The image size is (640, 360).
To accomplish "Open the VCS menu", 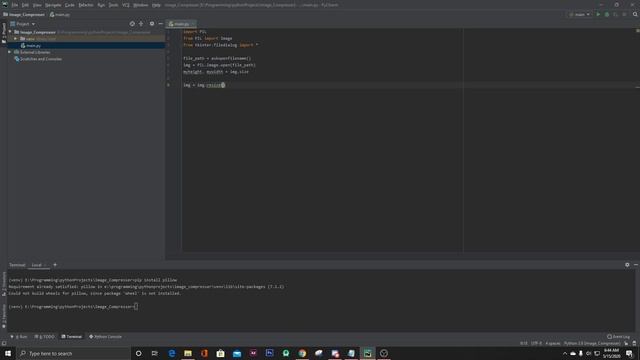I will (126, 5).
